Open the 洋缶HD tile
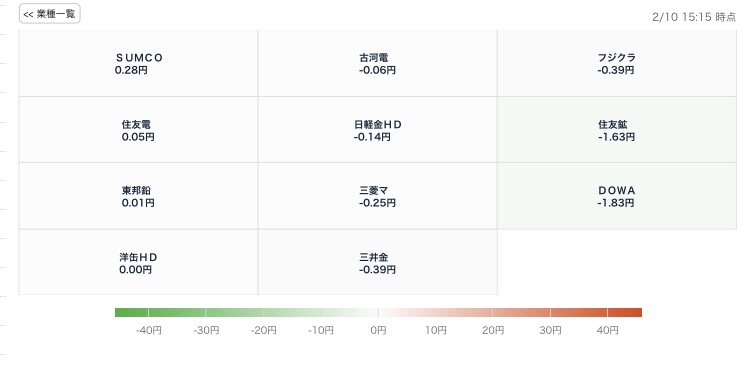750x366 pixels. (138, 262)
